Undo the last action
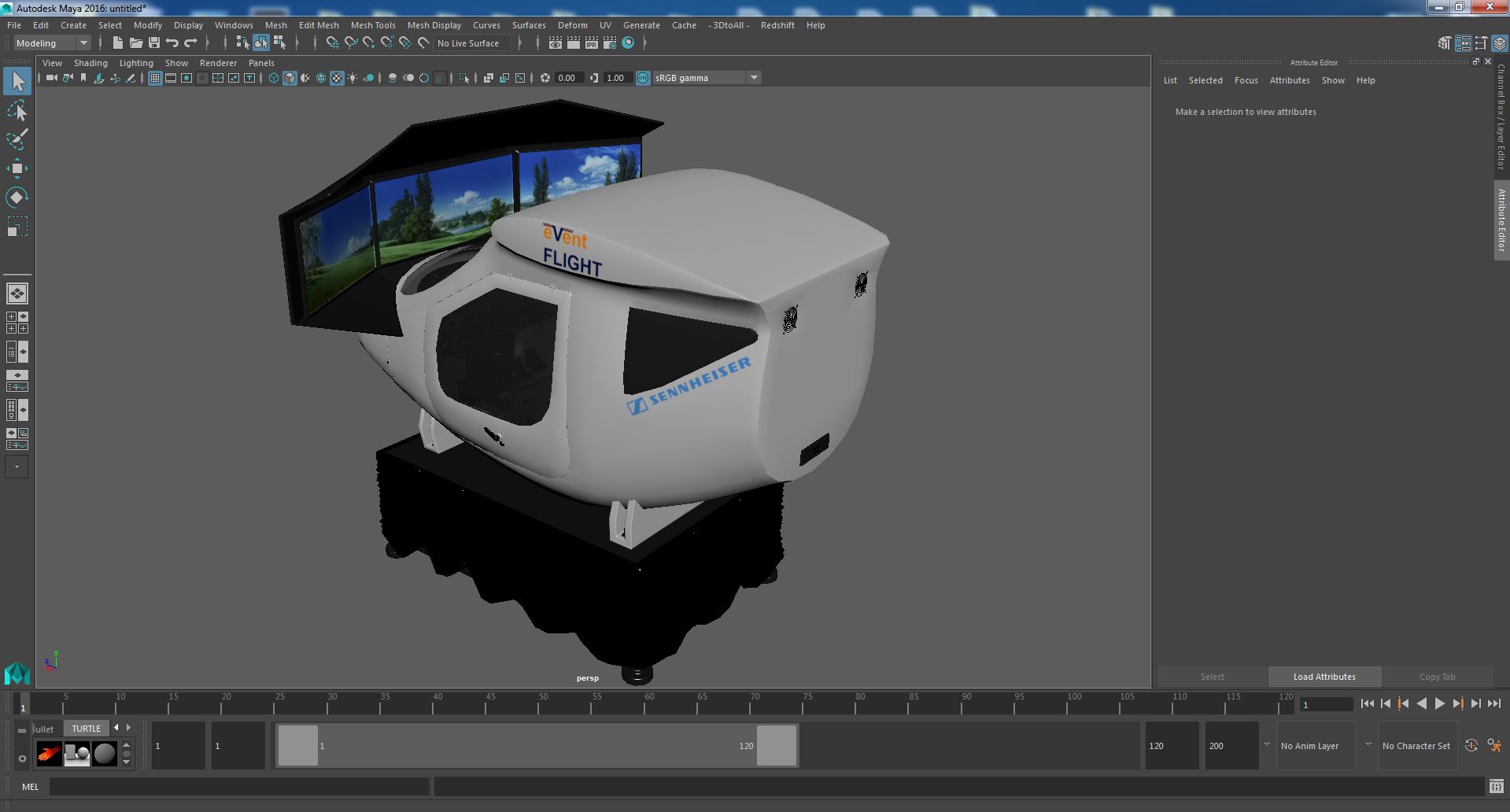 click(x=172, y=43)
